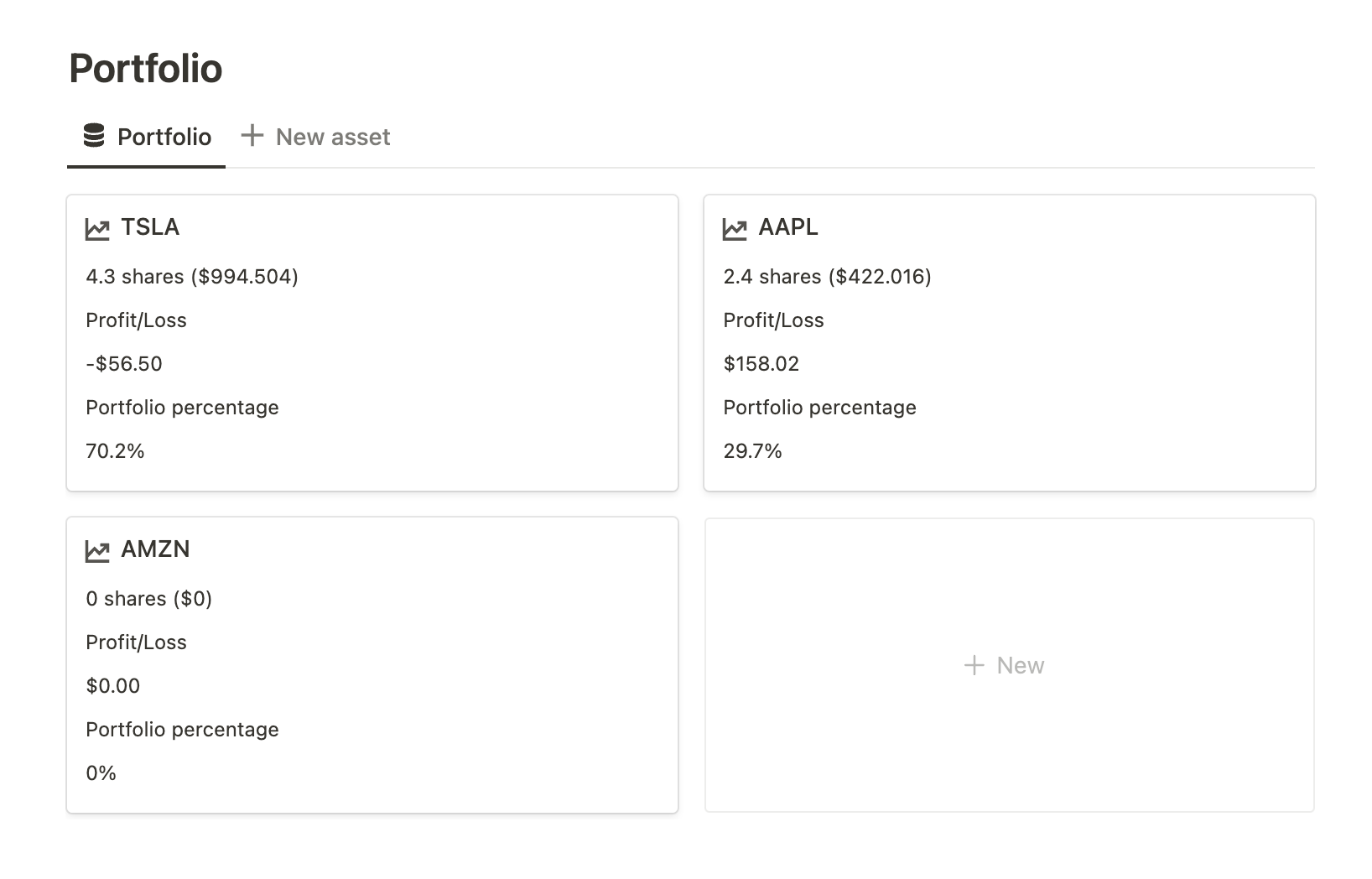
Task: Click Profit/Loss label in TSLA card
Action: pyautogui.click(x=136, y=320)
